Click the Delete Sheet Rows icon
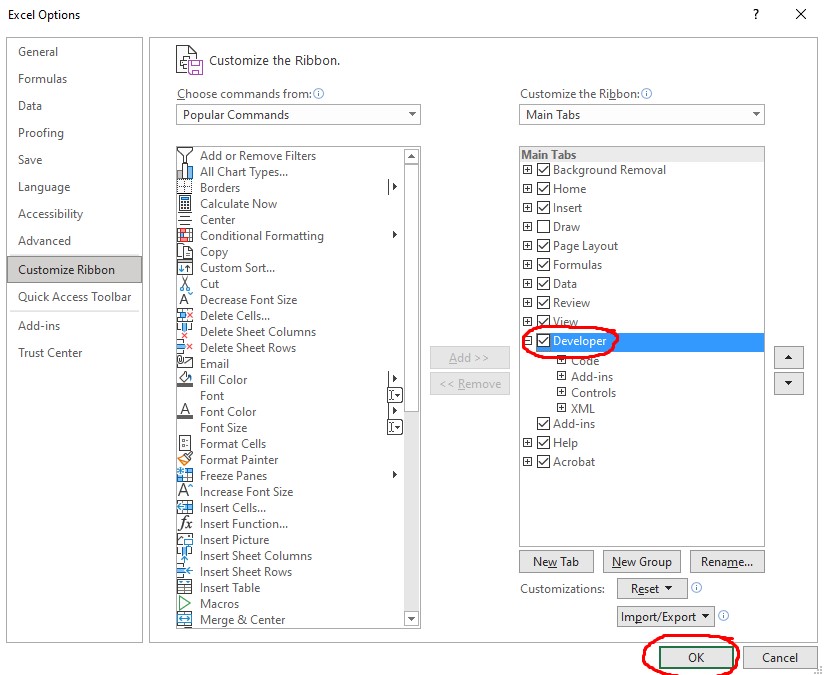 point(184,348)
